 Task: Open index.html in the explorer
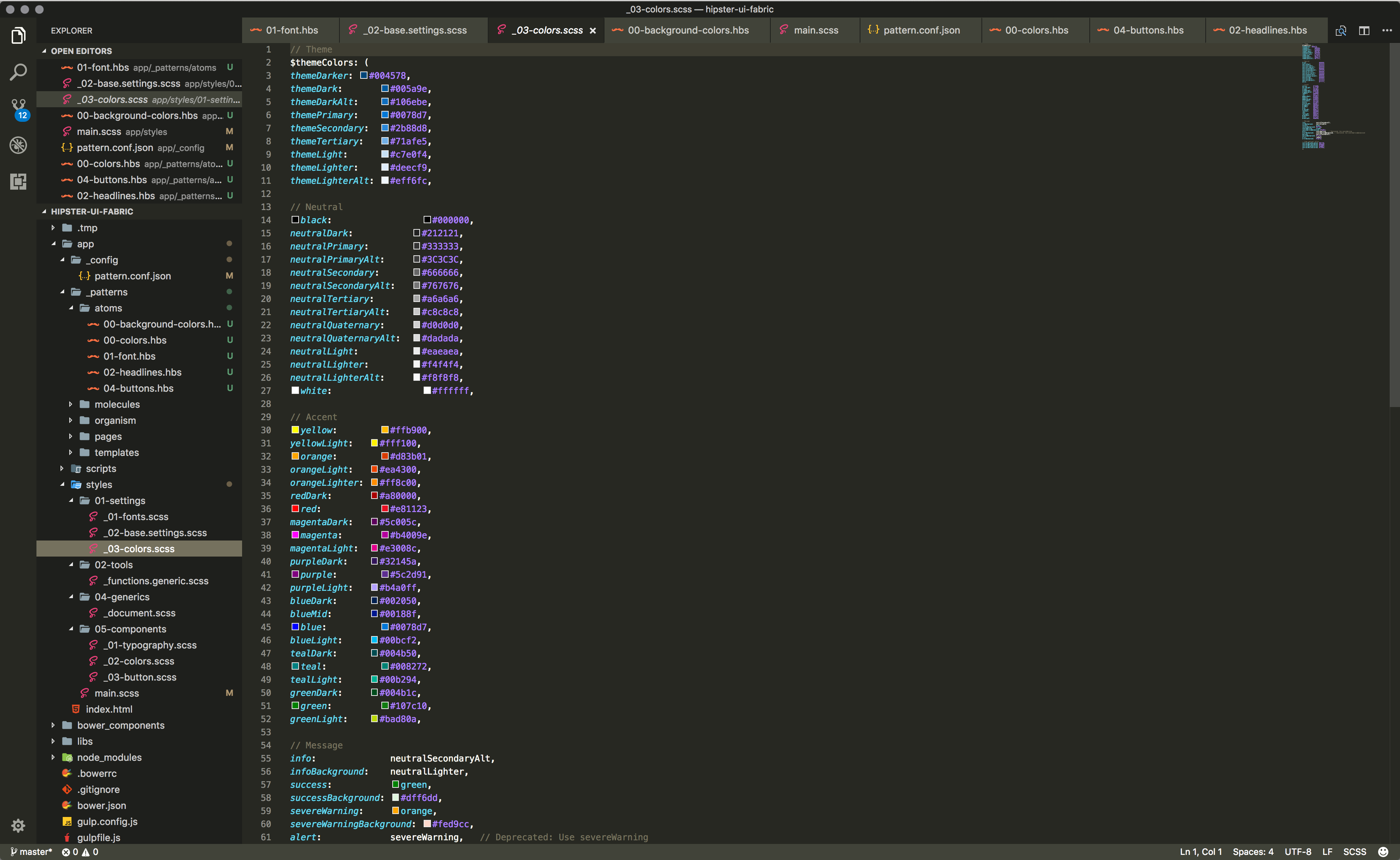[109, 709]
